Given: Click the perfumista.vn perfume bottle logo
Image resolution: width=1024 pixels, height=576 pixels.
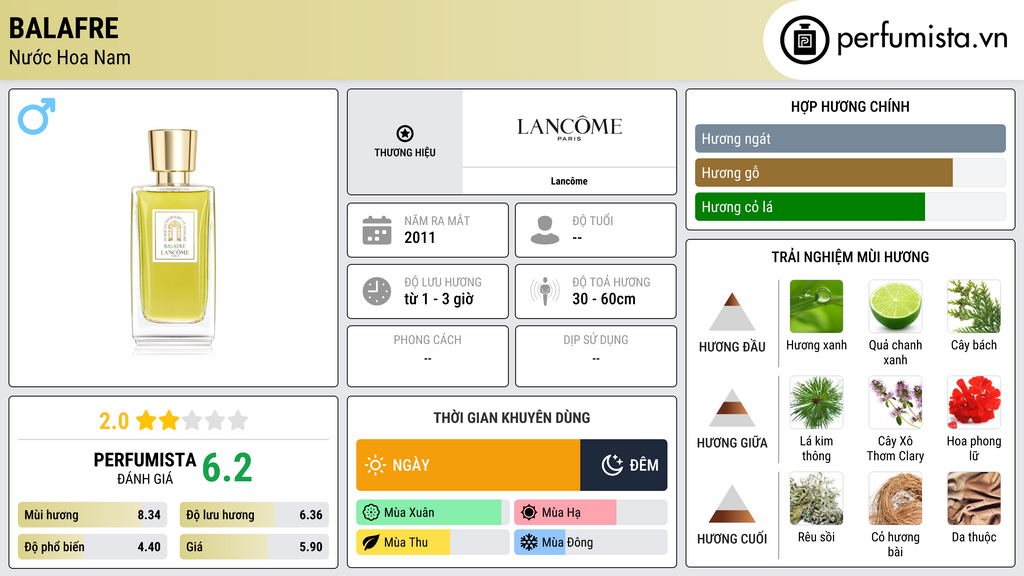Looking at the screenshot, I should coord(803,40).
